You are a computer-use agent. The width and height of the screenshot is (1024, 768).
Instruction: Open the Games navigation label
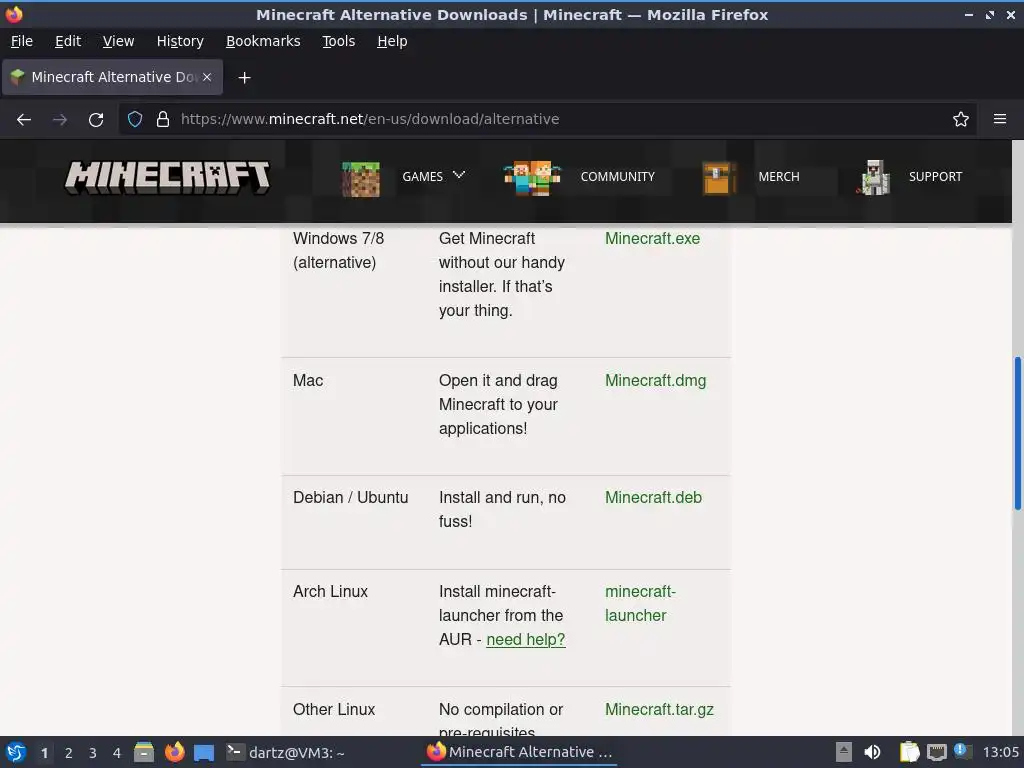click(x=422, y=176)
